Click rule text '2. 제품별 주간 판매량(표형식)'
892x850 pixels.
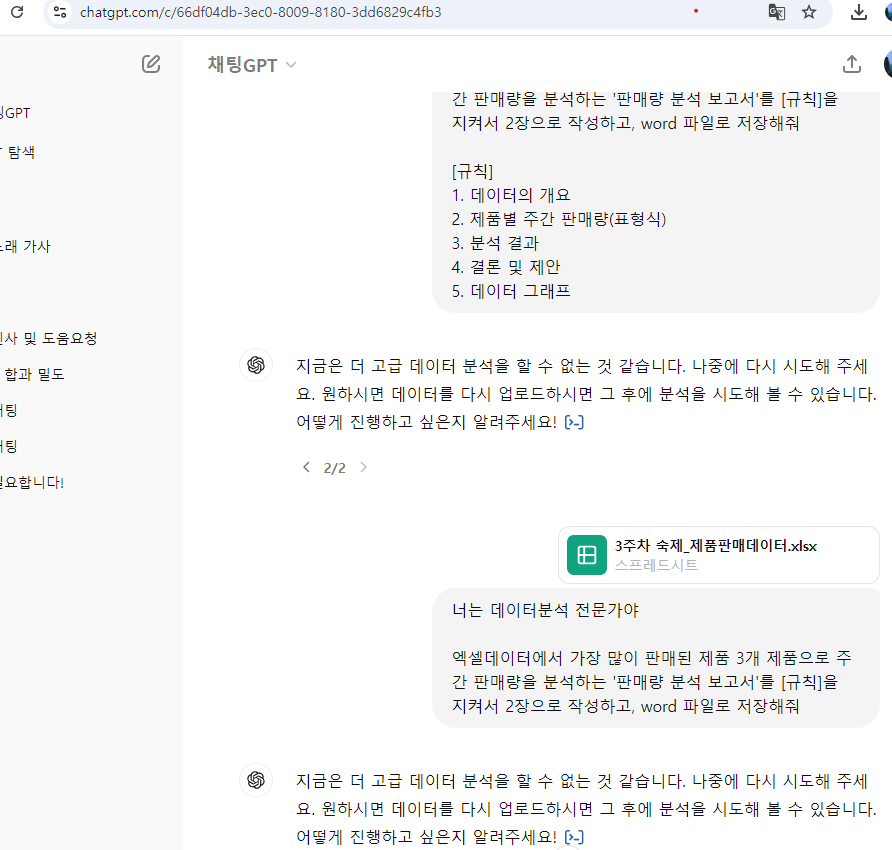[x=559, y=219]
